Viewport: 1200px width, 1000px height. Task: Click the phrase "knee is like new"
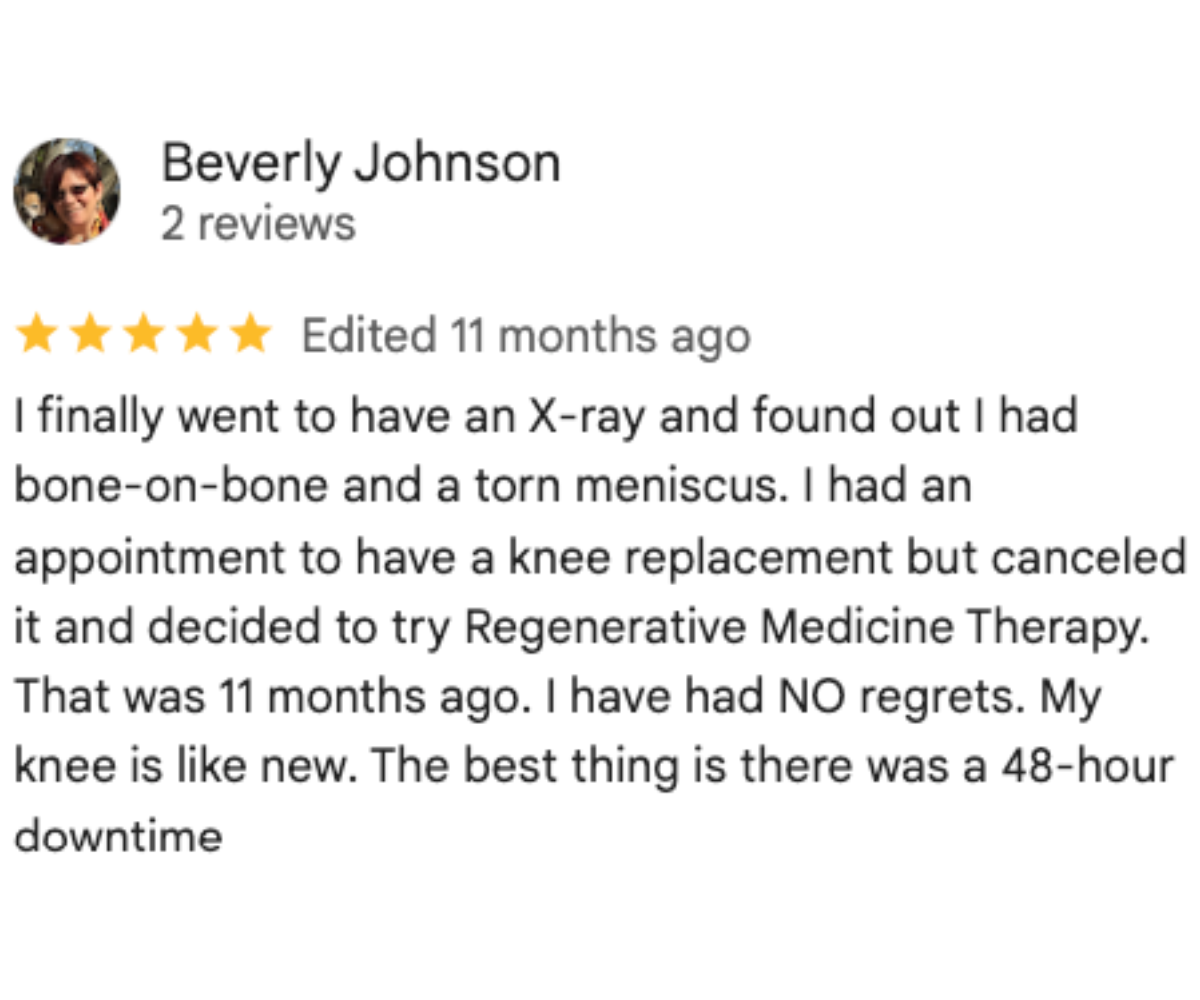(191, 767)
